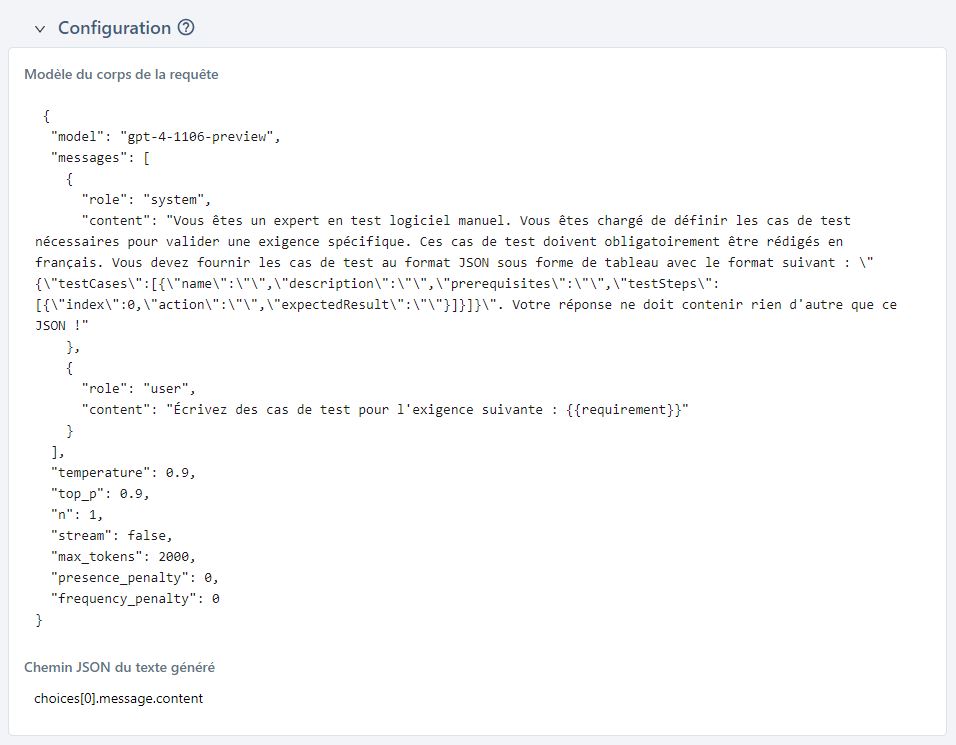
Task: Select the {{requirement}} placeholder in the user message
Action: 618,409
